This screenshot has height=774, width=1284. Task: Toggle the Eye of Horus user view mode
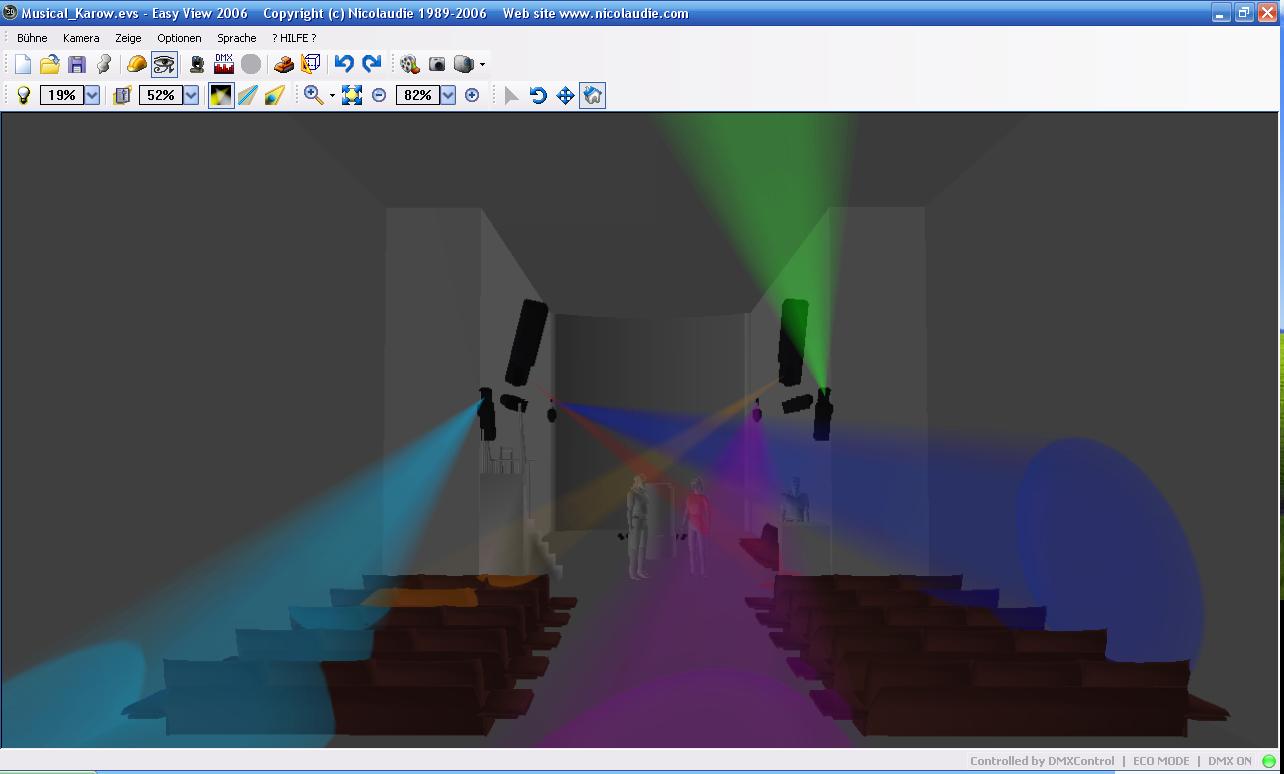164,64
